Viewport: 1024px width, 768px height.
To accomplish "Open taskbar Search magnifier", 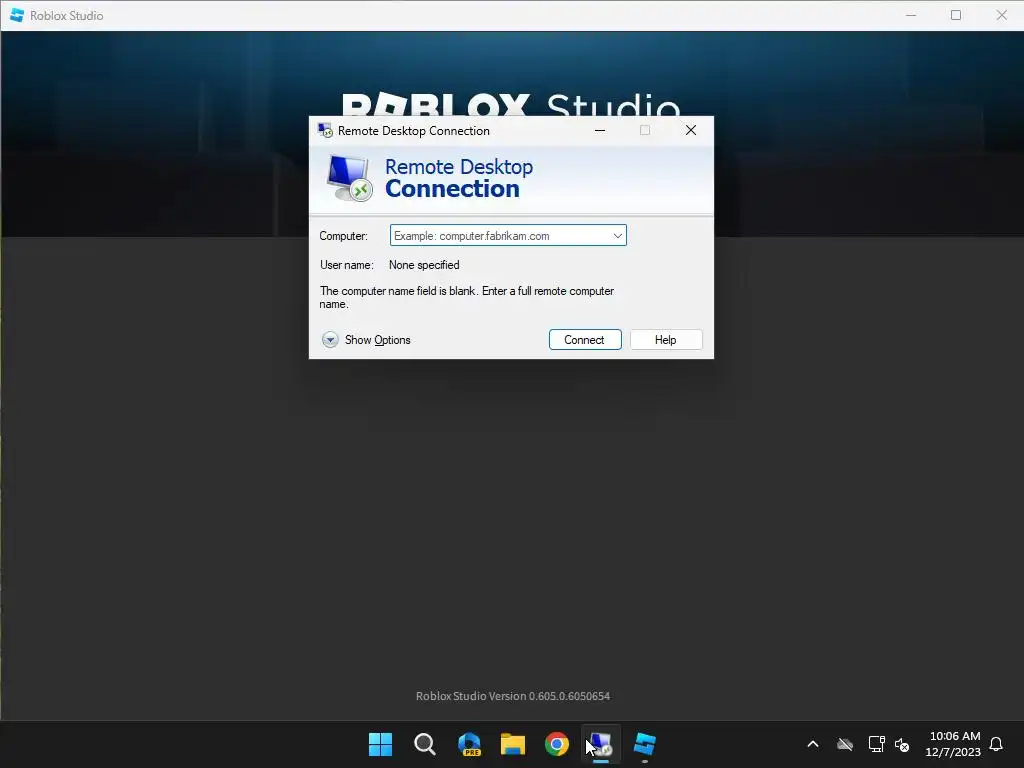I will [424, 744].
